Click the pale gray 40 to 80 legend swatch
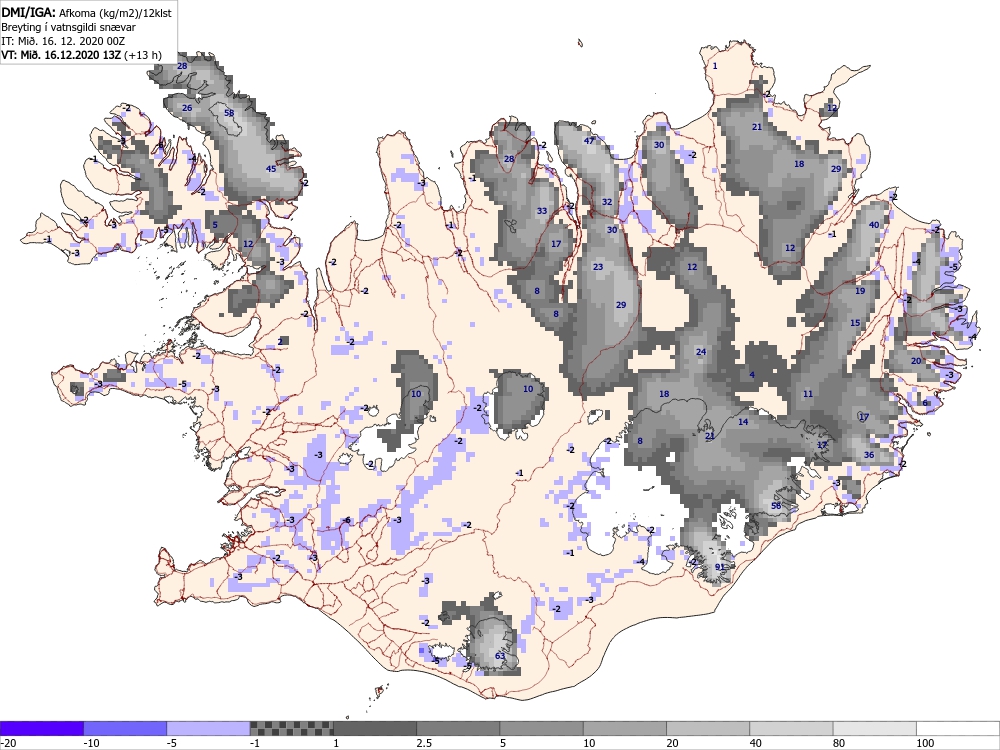This screenshot has height=750, width=1000. point(791,728)
